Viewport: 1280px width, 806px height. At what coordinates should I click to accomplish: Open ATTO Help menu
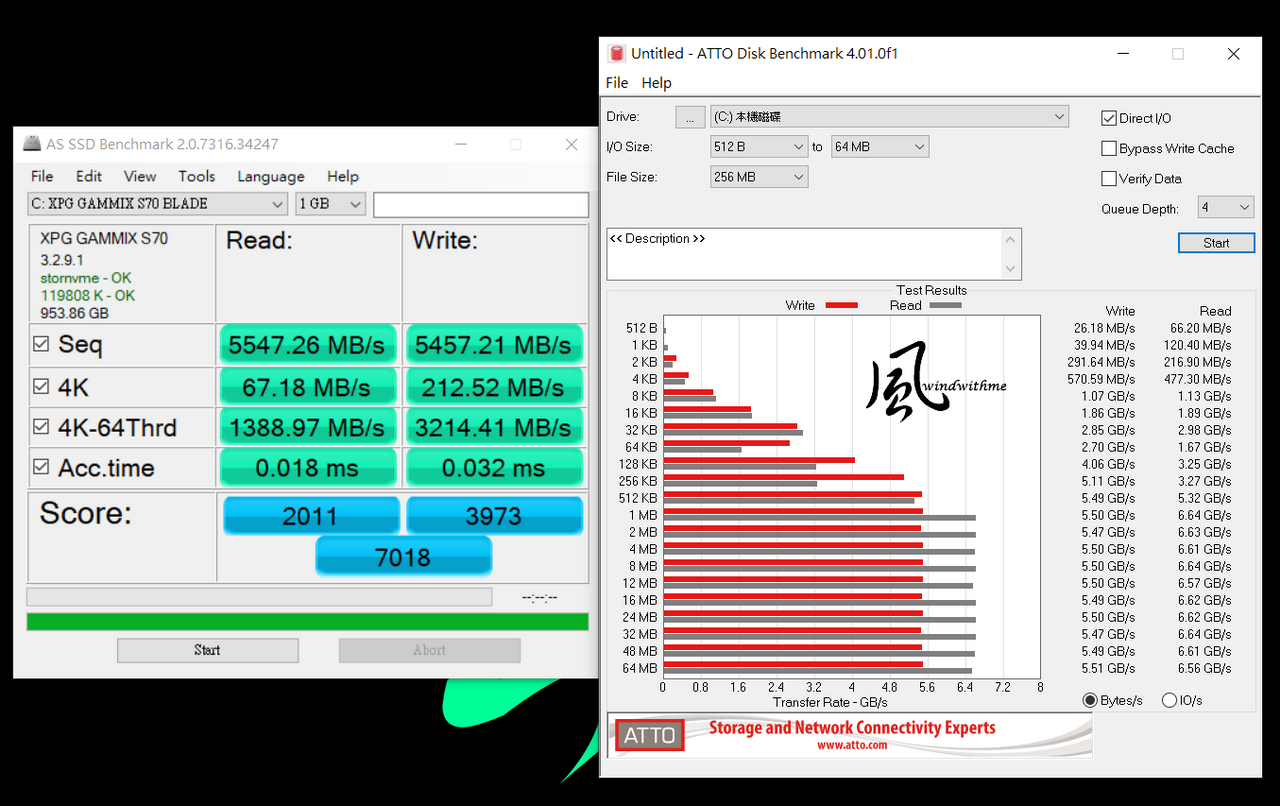point(657,83)
